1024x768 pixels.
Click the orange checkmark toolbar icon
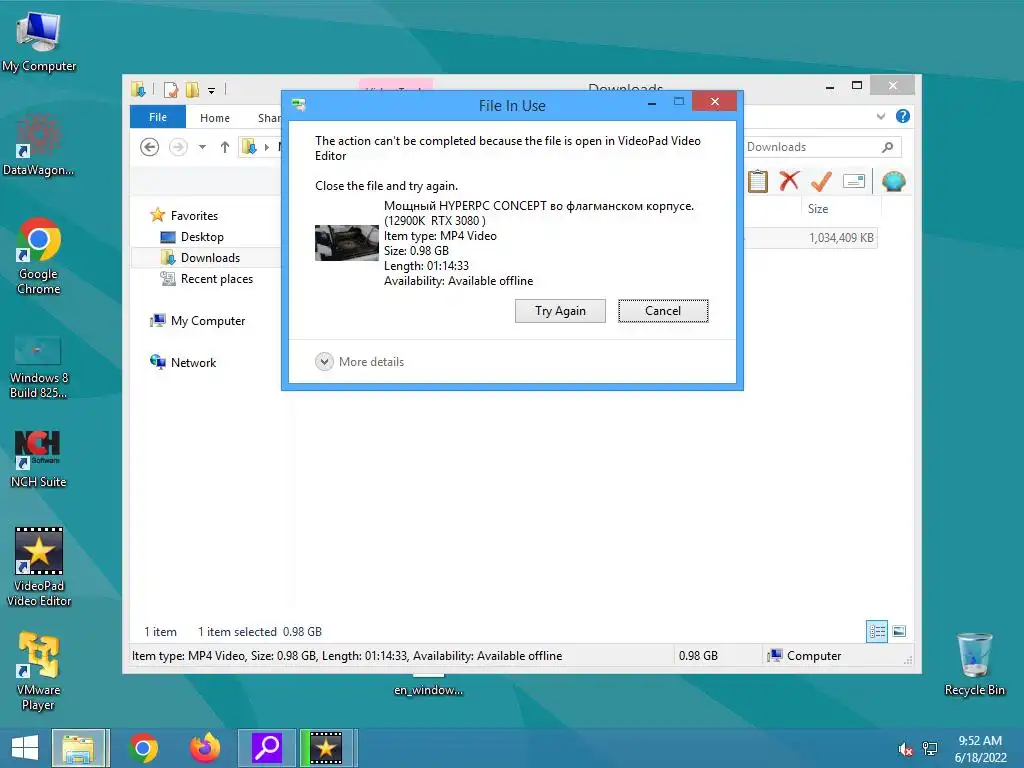tap(821, 181)
